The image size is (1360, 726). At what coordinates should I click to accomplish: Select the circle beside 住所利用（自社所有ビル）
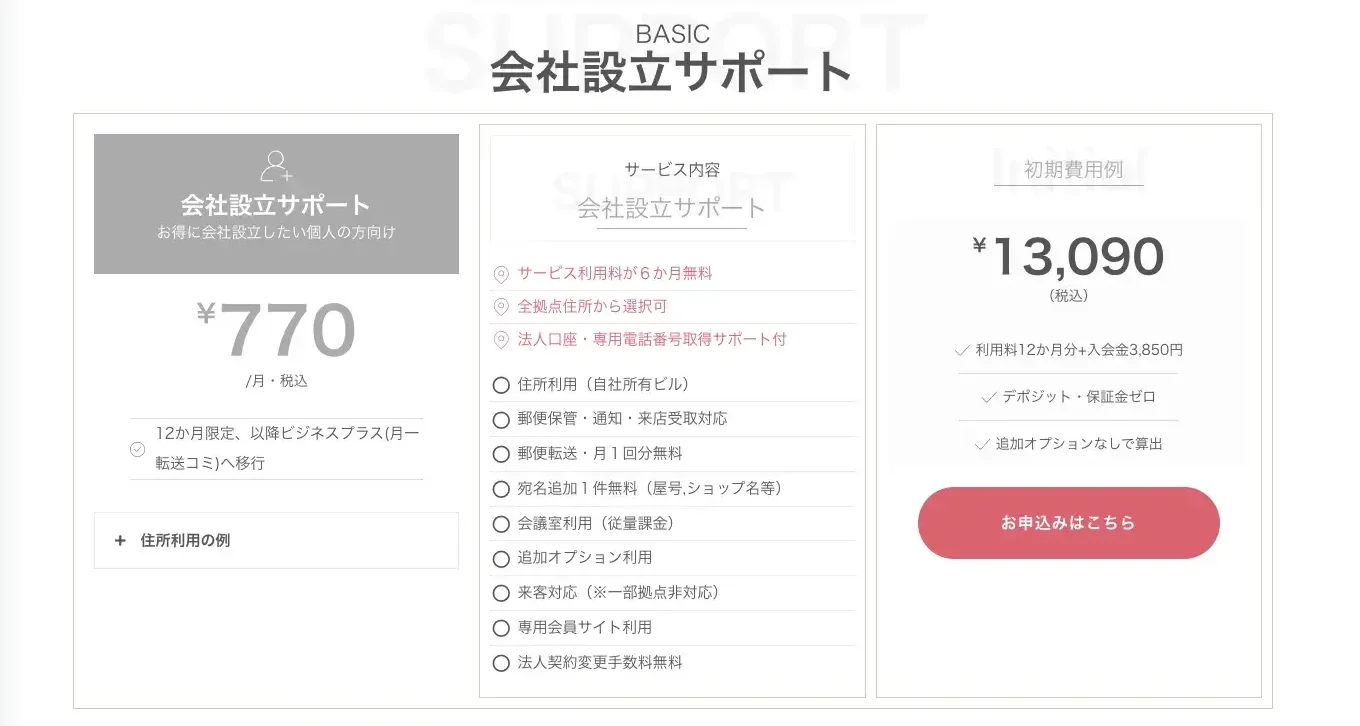pyautogui.click(x=501, y=385)
